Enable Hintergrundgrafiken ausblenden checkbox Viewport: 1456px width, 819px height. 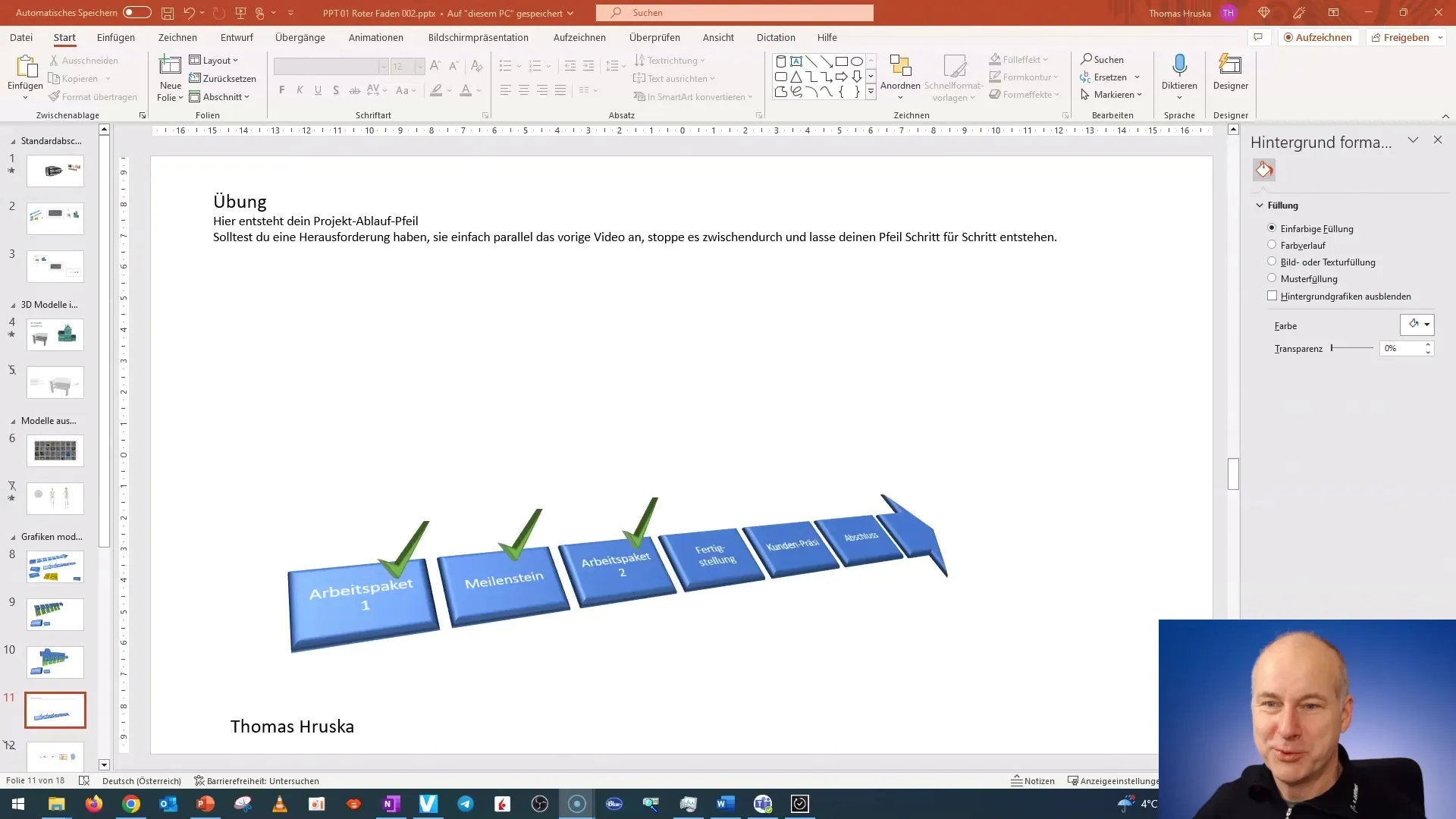tap(1271, 296)
